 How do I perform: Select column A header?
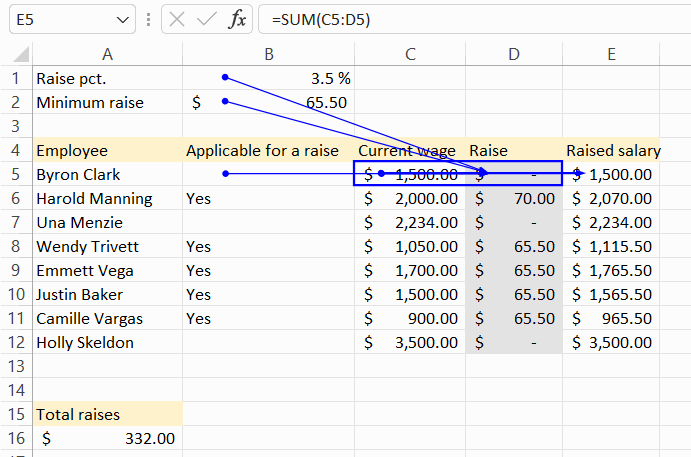tap(108, 54)
